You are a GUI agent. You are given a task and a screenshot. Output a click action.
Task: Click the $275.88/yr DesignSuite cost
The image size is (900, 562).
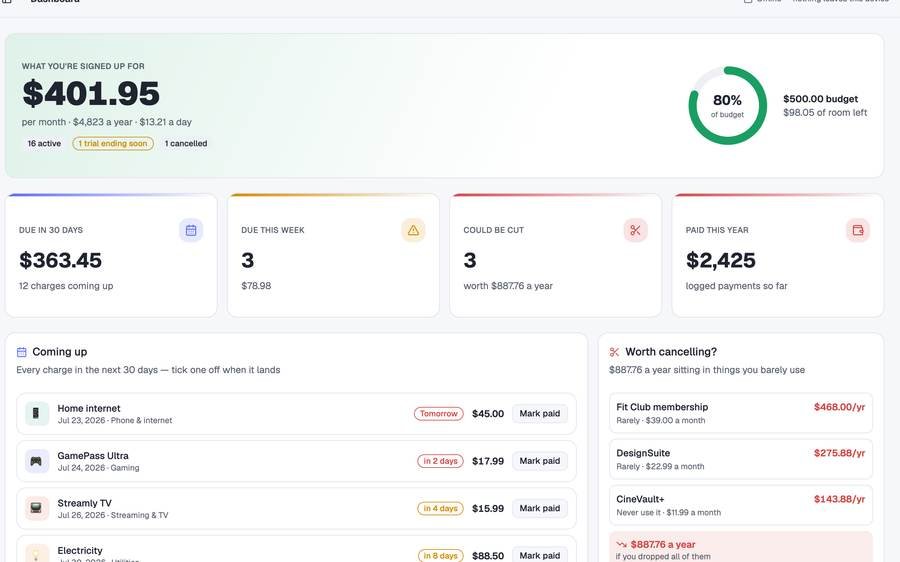click(x=839, y=453)
